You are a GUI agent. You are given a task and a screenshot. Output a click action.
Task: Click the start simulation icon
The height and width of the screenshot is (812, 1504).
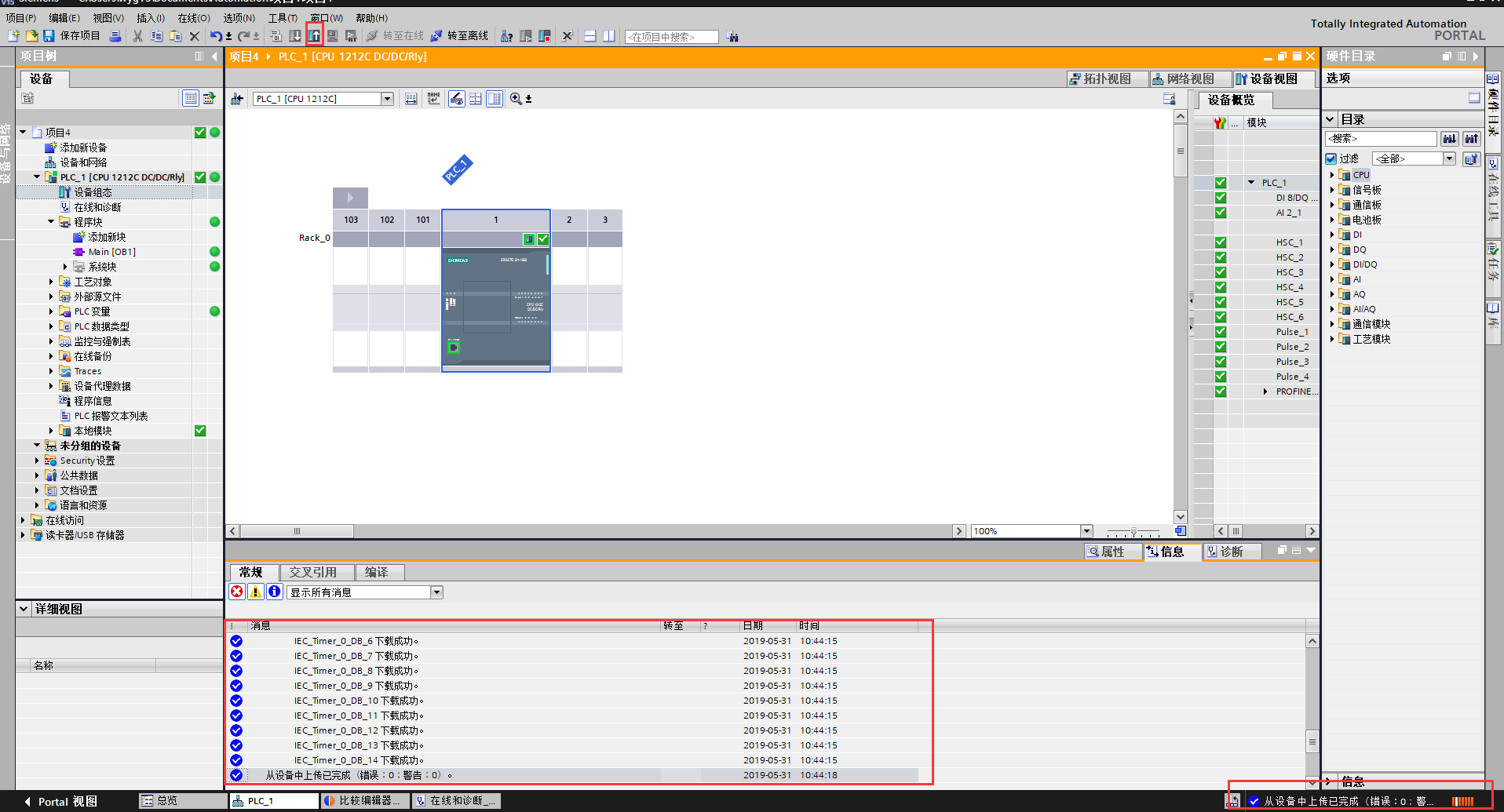333,36
